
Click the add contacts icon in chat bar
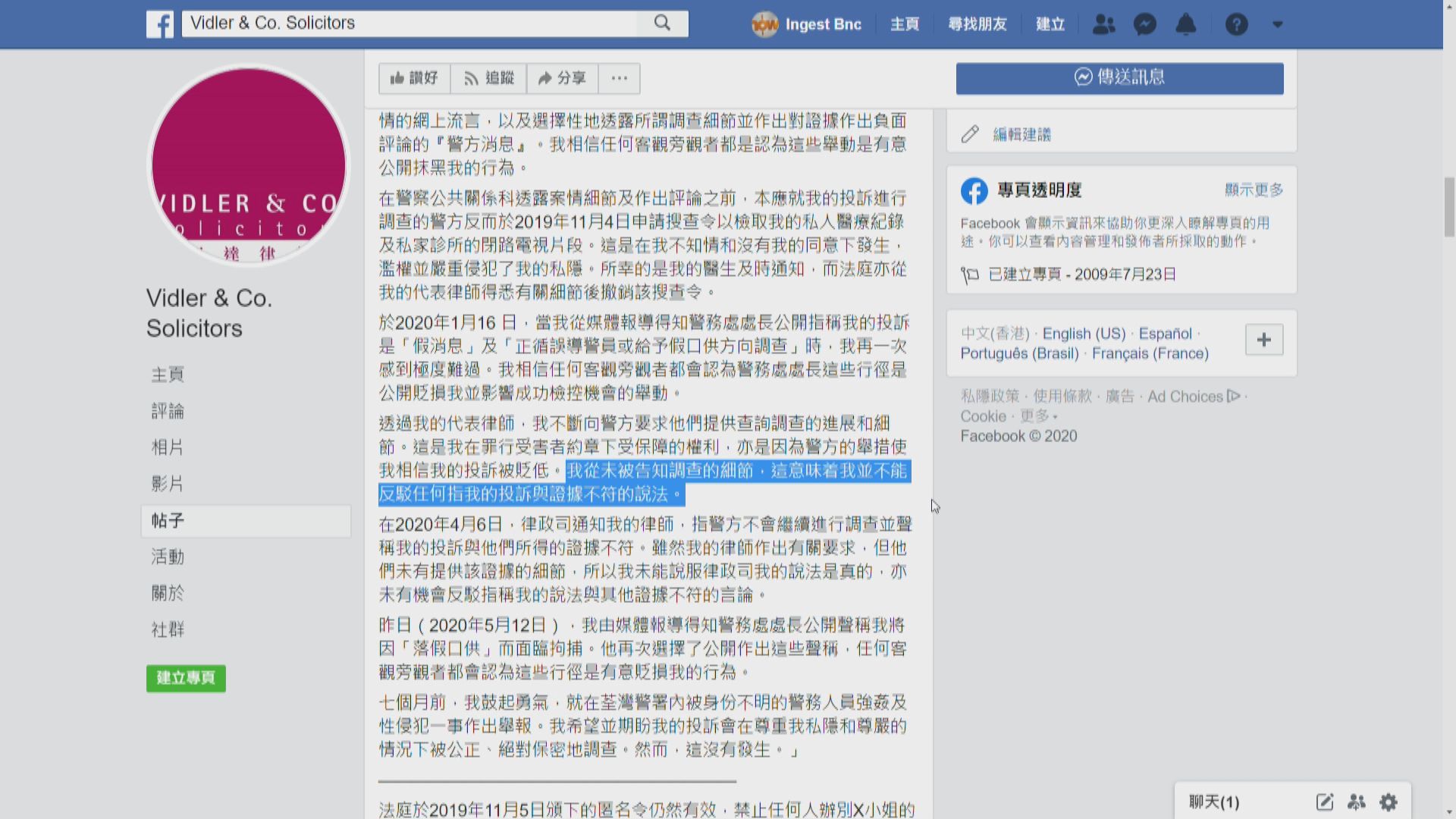pyautogui.click(x=1357, y=802)
